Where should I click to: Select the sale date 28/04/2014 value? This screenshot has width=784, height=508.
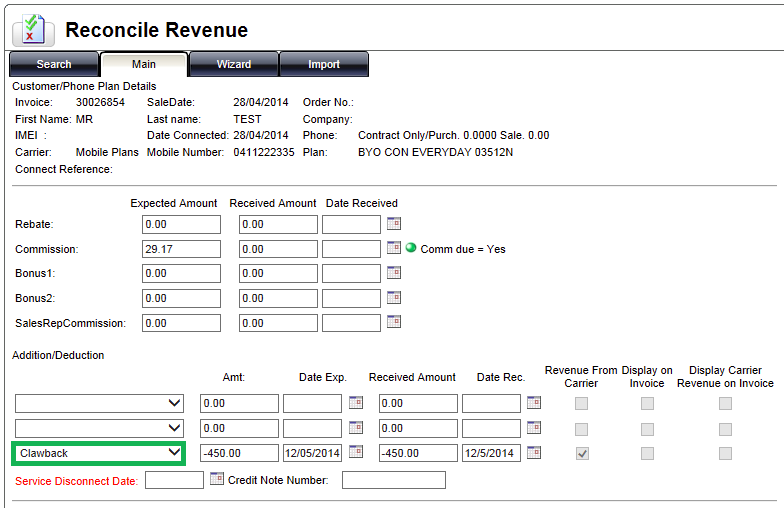tap(260, 102)
